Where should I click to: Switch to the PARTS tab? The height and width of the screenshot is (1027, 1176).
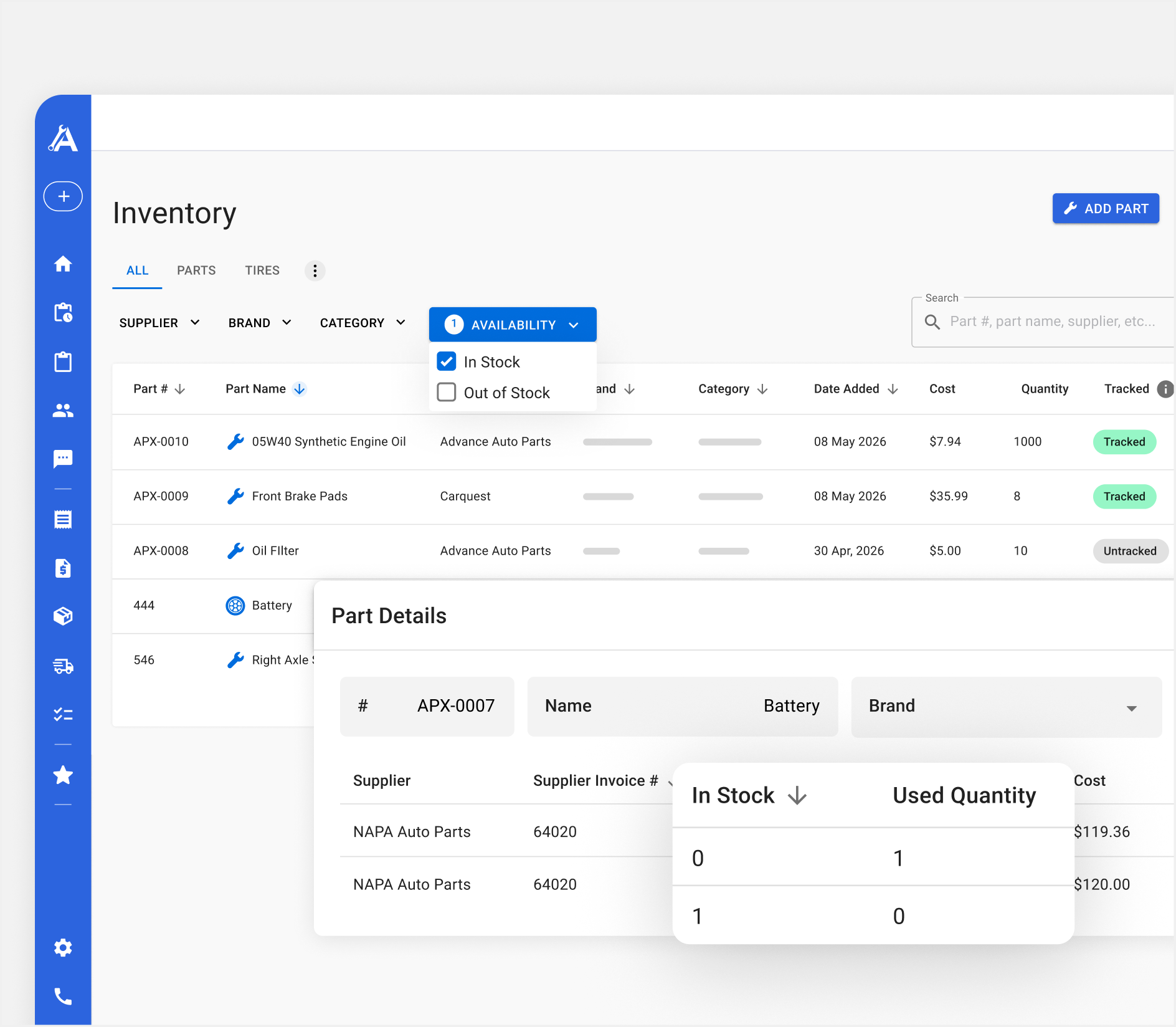(196, 270)
